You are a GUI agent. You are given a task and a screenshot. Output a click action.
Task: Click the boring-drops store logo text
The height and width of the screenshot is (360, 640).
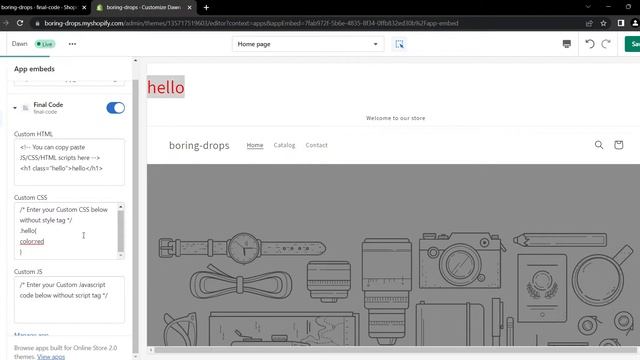tap(199, 145)
